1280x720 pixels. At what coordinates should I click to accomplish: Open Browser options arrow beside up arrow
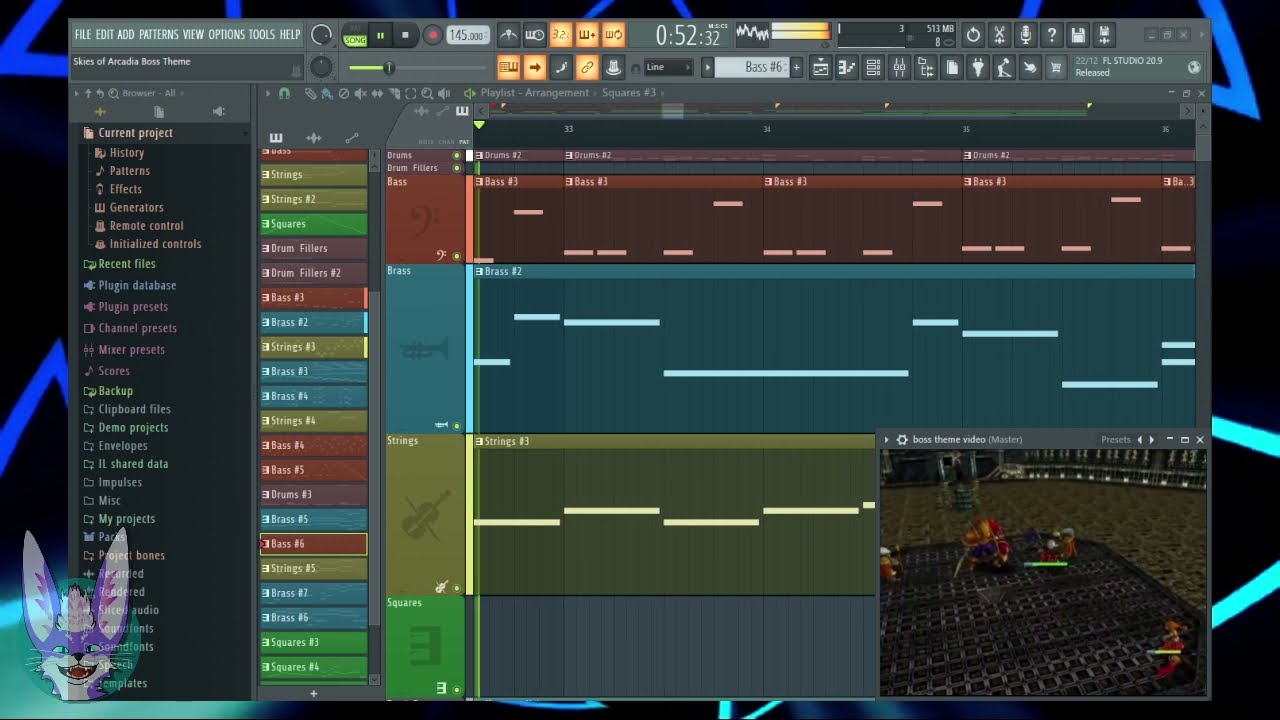click(76, 93)
